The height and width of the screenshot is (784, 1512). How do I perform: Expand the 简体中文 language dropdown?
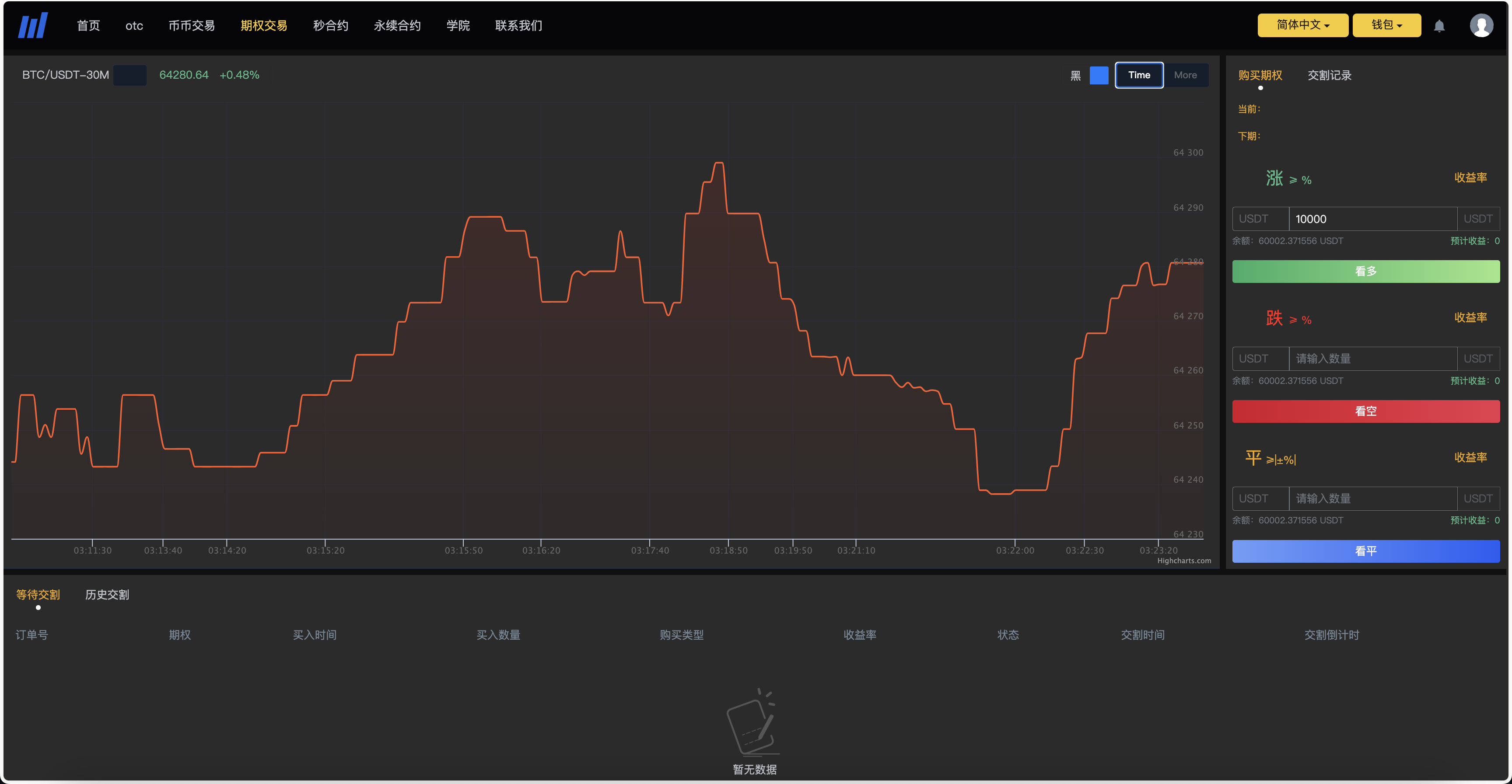1302,25
